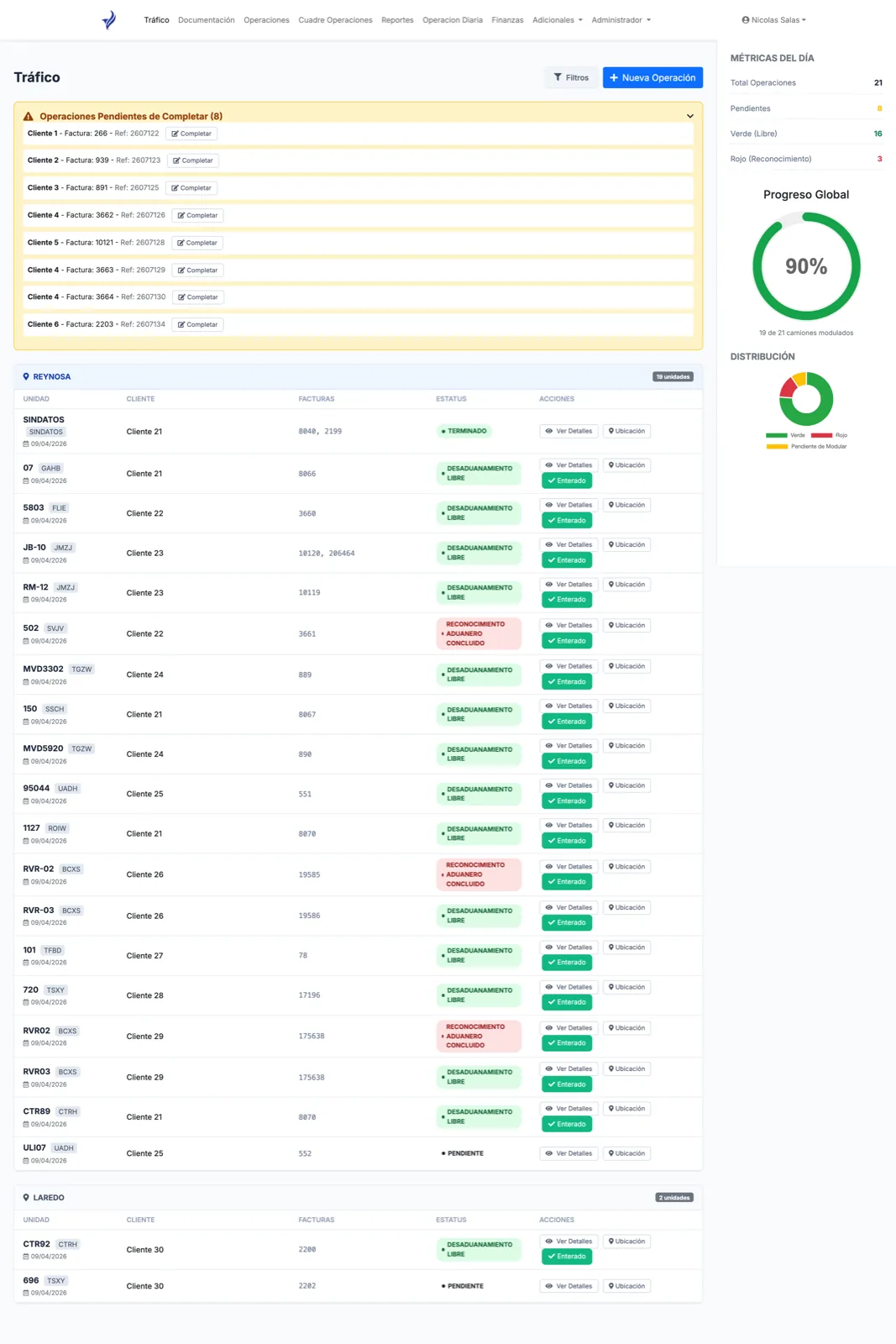Click the REYNOSA location pin icon
896x1344 pixels.
click(x=26, y=376)
